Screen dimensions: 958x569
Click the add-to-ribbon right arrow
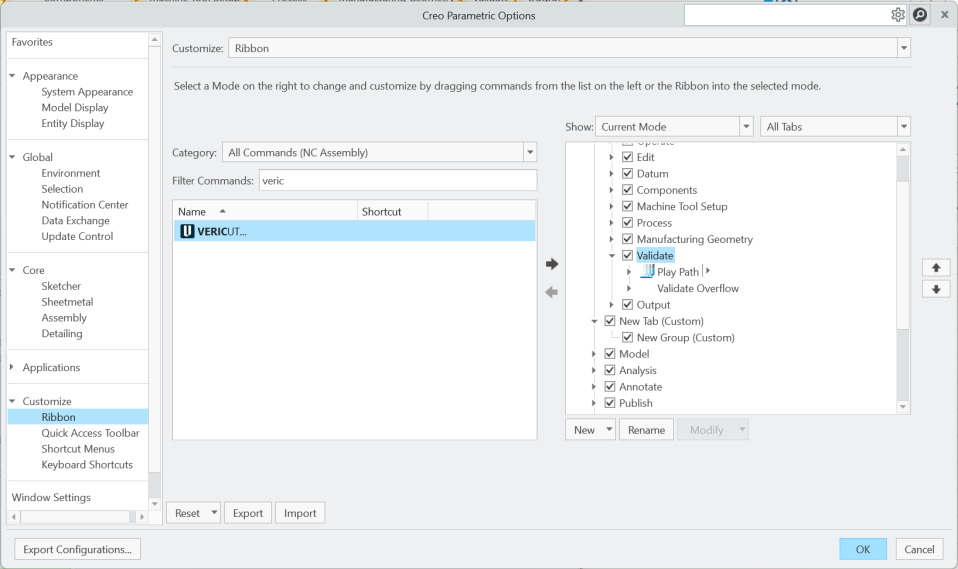(x=552, y=264)
